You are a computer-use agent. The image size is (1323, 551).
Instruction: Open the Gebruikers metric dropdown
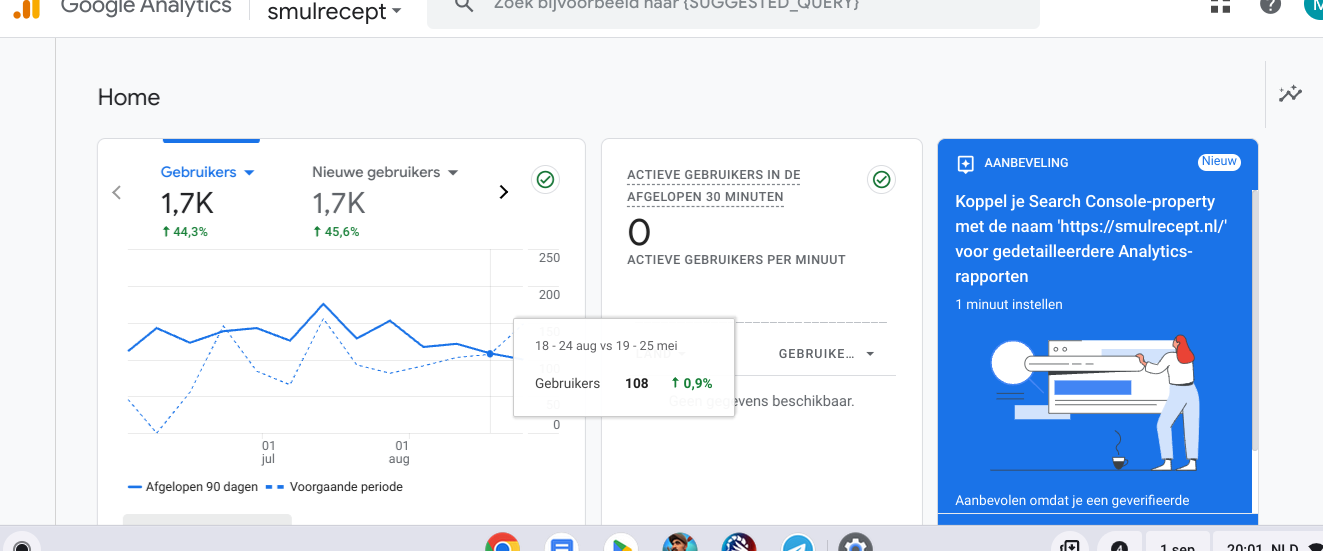click(x=208, y=172)
